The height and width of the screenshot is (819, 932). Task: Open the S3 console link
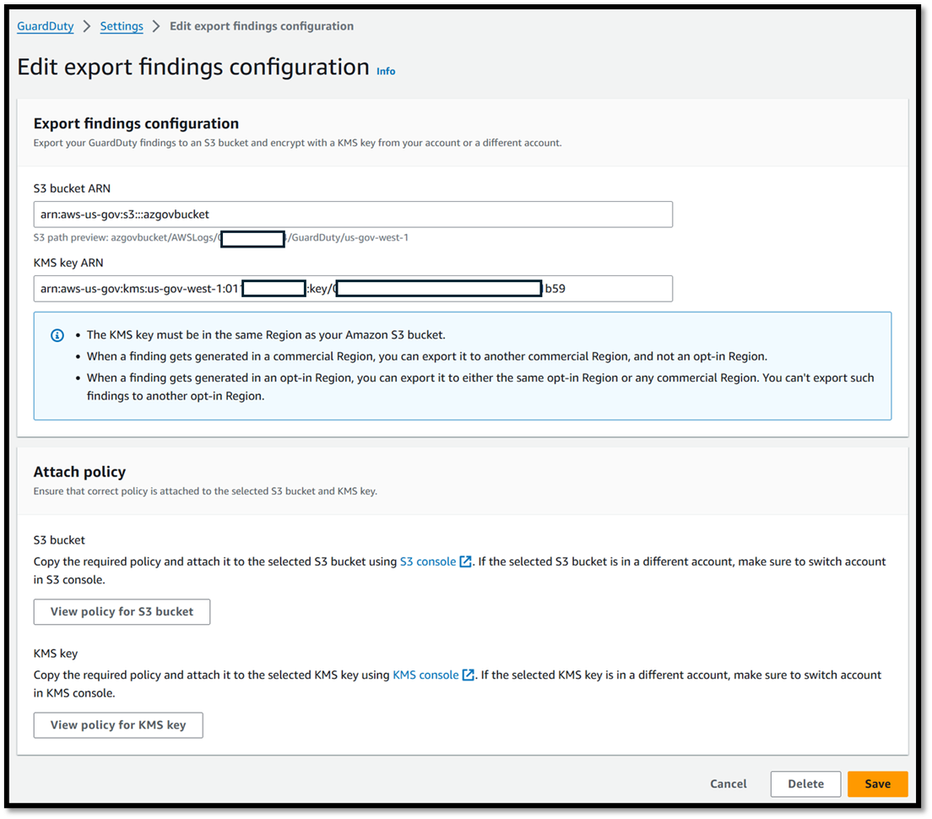point(428,562)
